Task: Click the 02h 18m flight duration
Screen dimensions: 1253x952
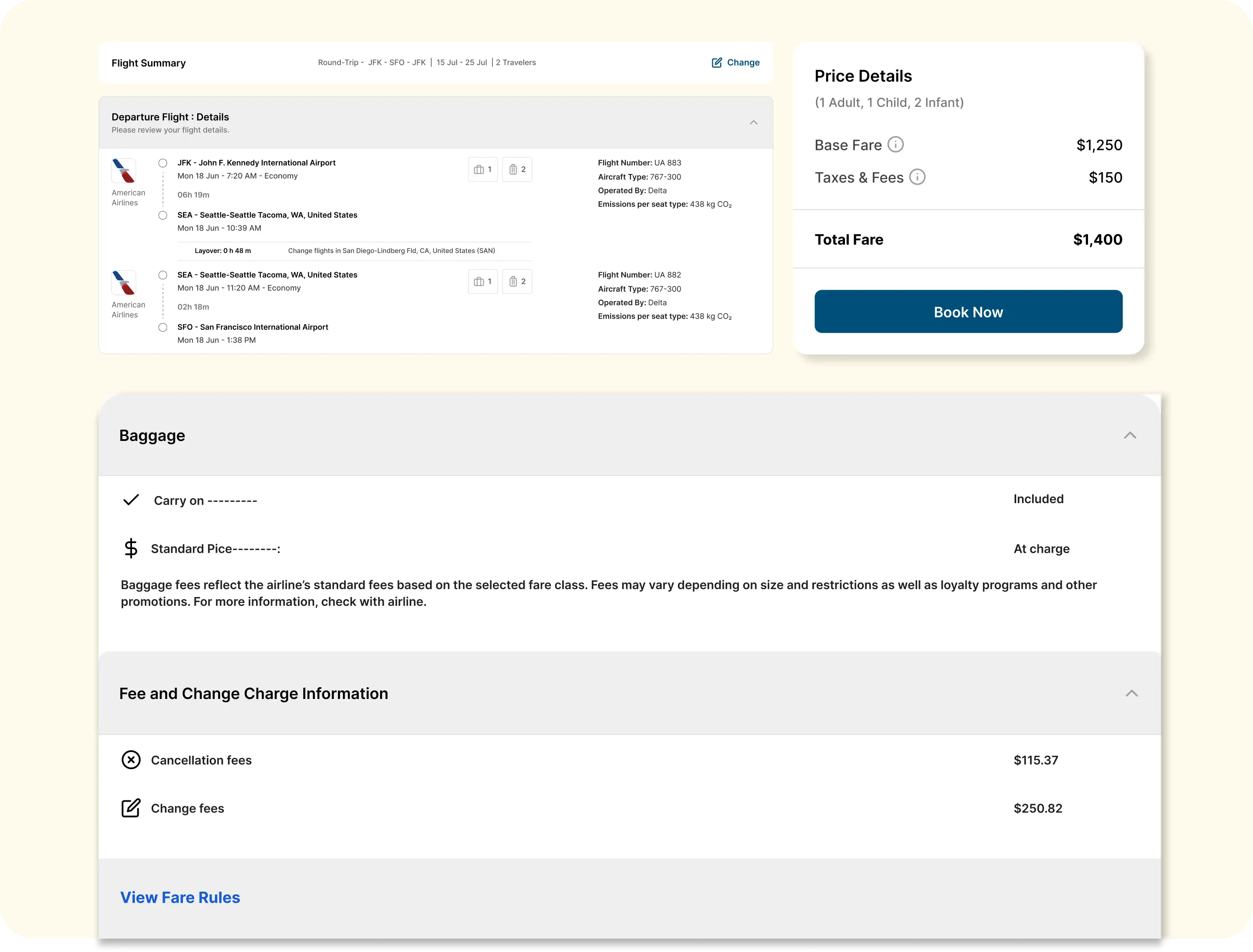Action: click(x=193, y=307)
